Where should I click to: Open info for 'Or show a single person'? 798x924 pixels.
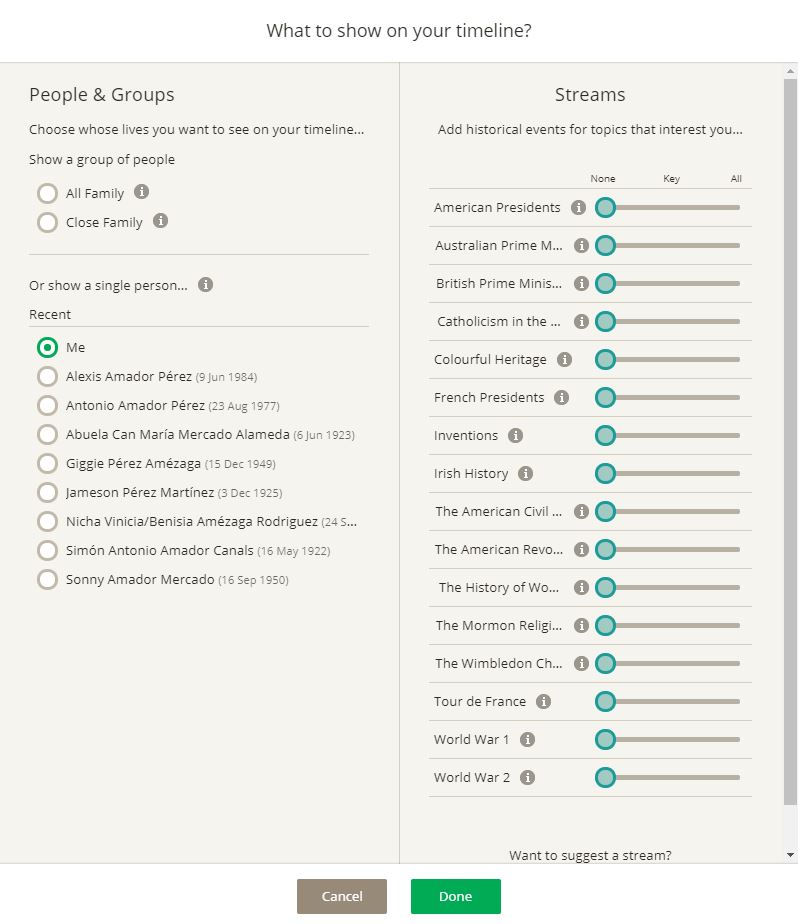[205, 285]
